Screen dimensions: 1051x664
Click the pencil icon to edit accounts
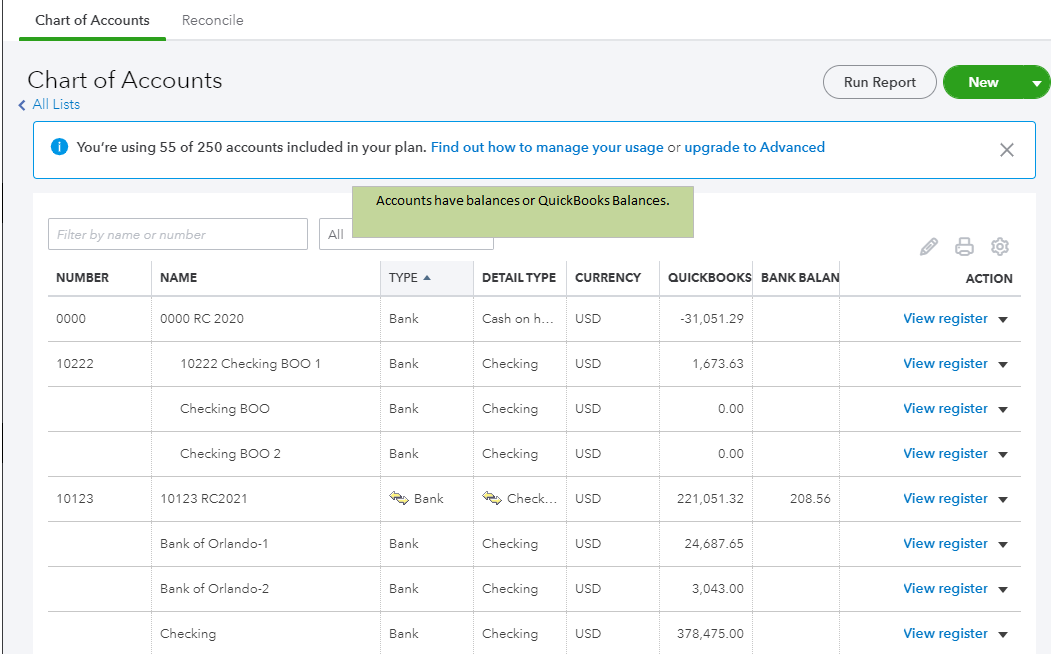point(928,246)
